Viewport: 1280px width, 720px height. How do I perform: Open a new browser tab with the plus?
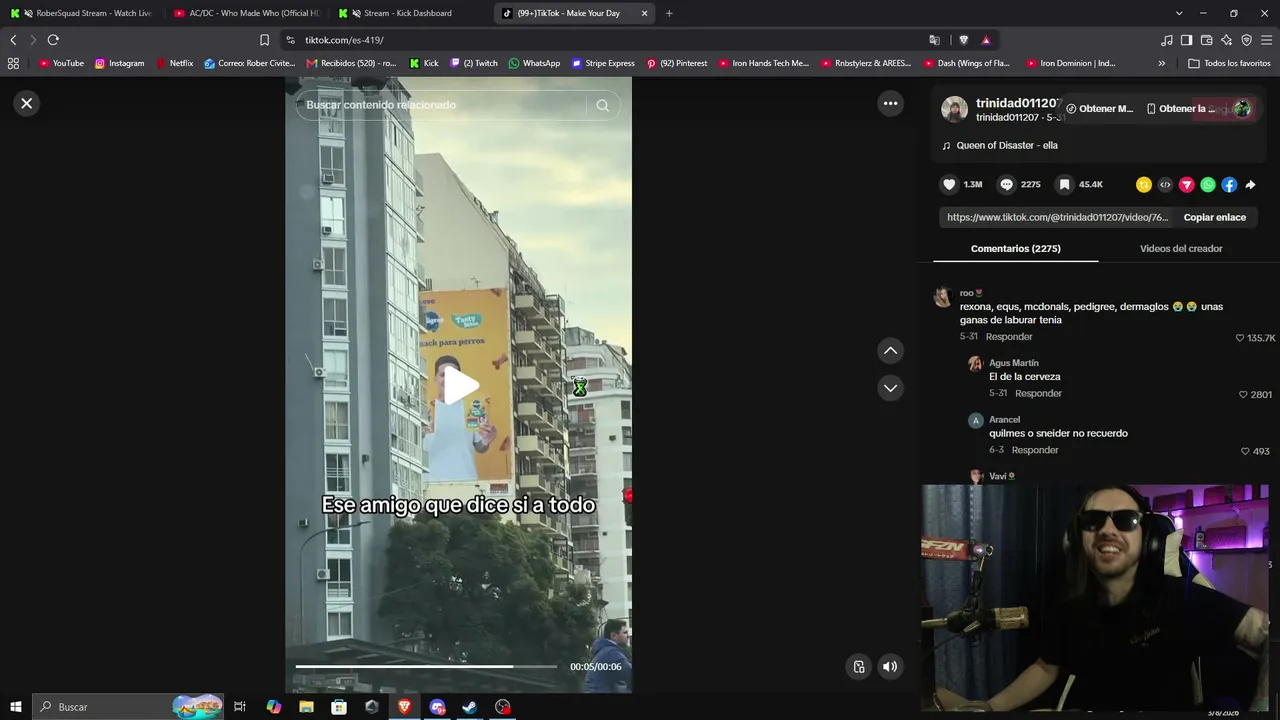point(669,13)
